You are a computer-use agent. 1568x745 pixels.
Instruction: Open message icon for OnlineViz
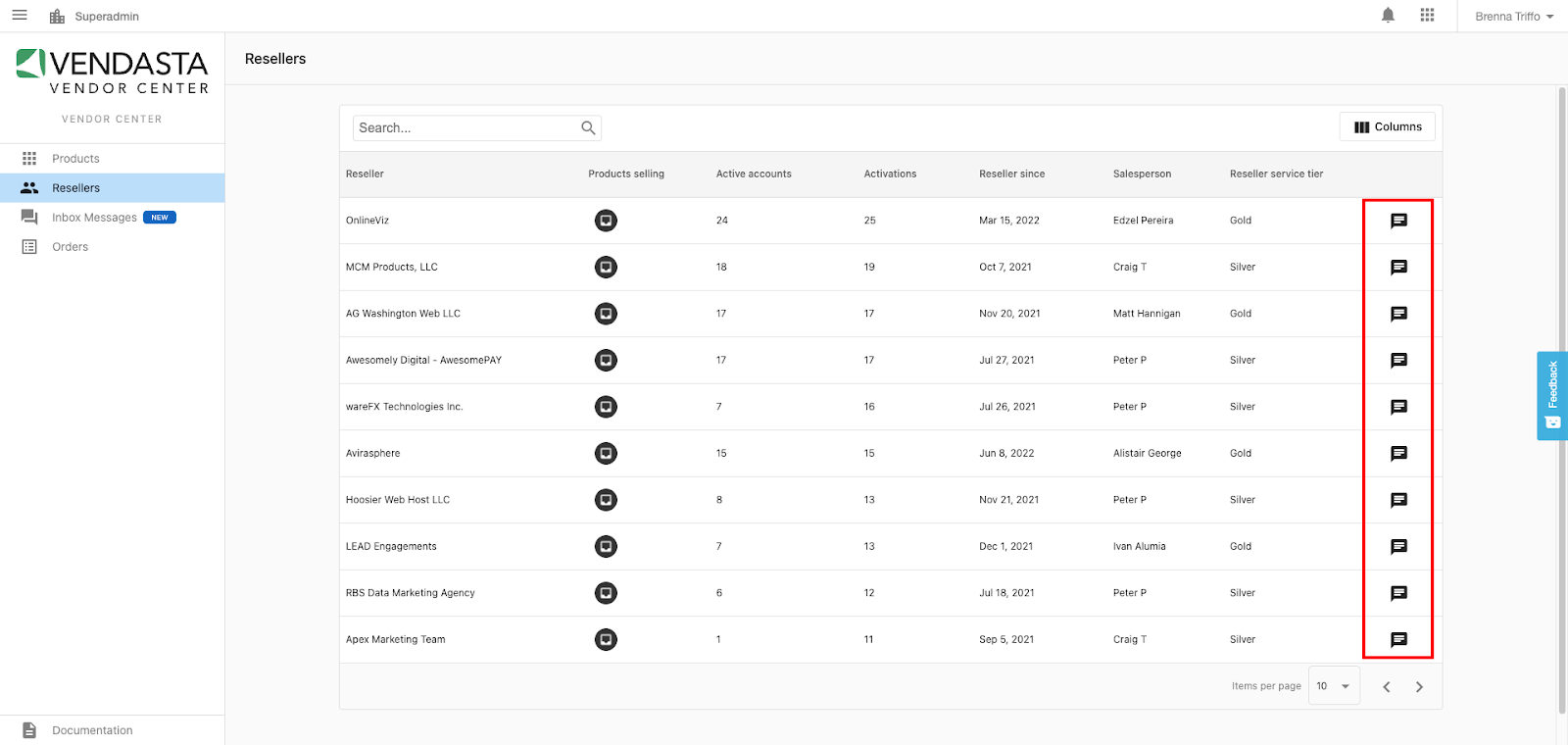coord(1398,221)
